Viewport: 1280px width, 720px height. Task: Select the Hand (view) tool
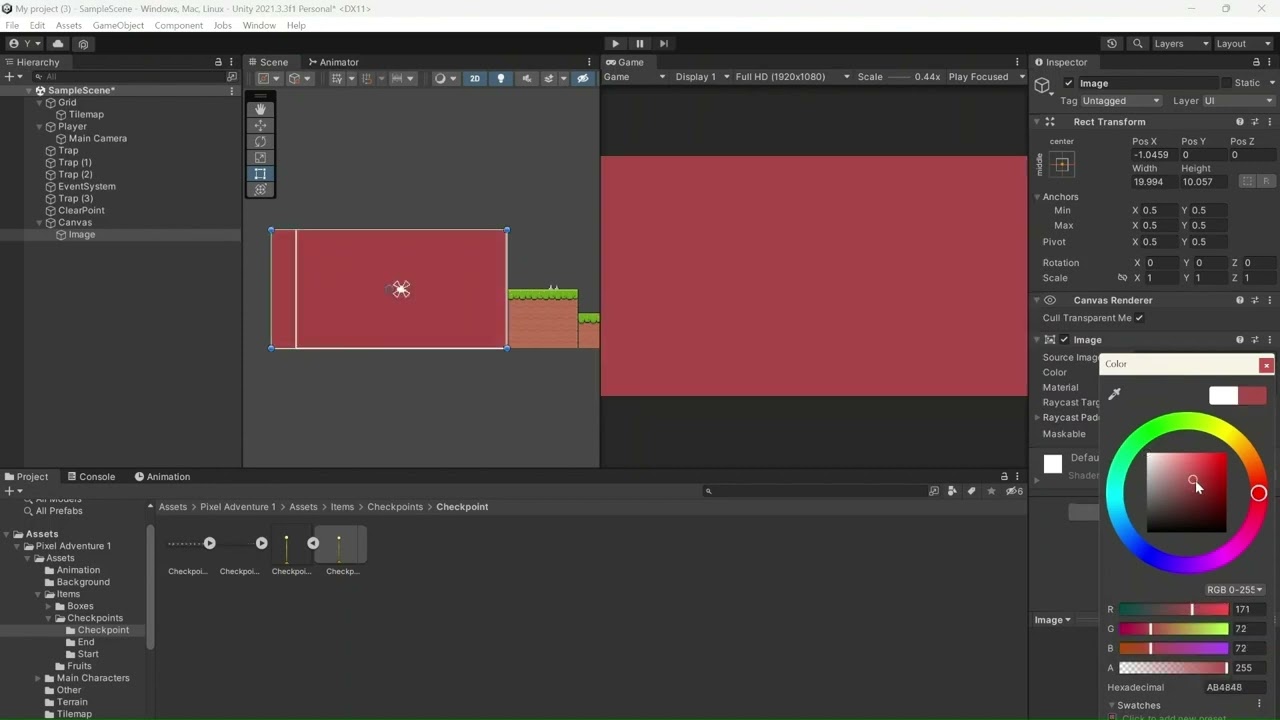(260, 109)
